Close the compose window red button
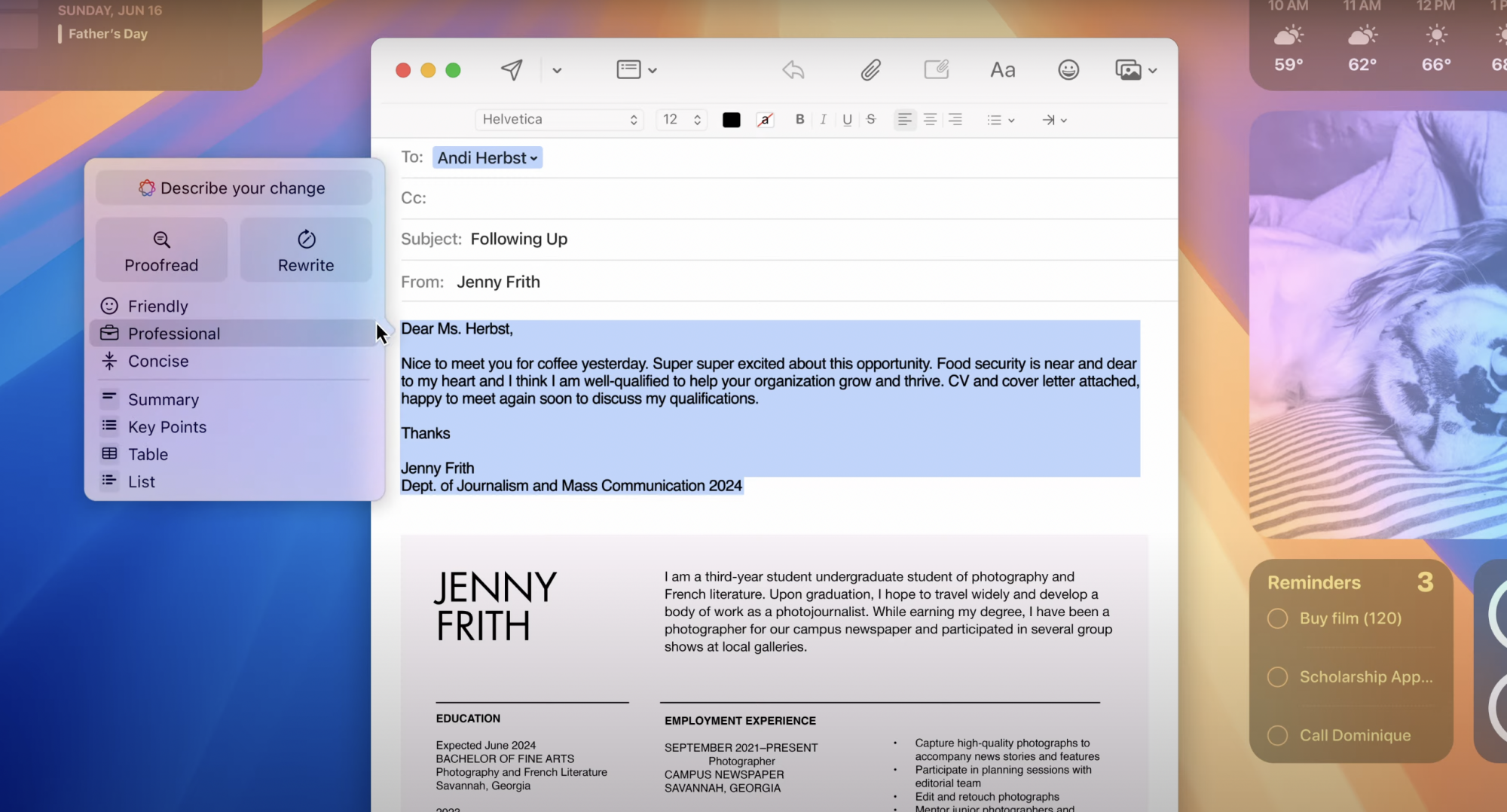Viewport: 1507px width, 812px height. pyautogui.click(x=403, y=70)
